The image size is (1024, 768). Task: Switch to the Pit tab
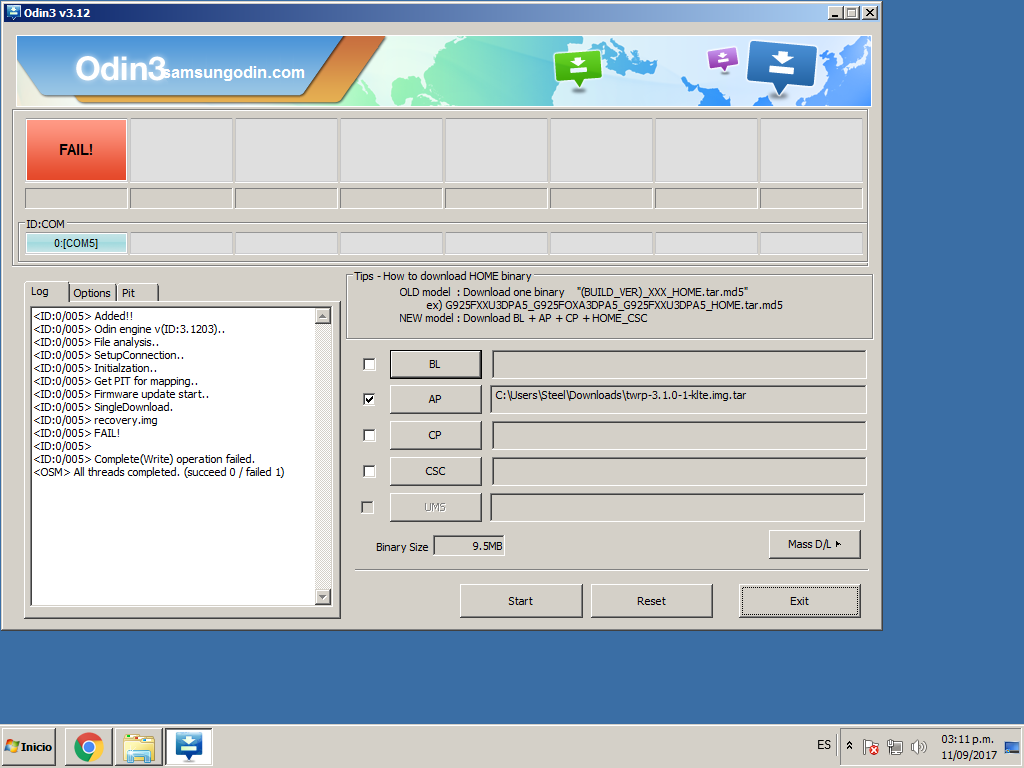[137, 293]
